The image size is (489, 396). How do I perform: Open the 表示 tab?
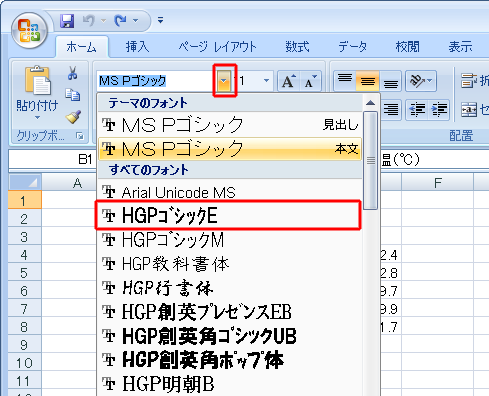tap(460, 47)
